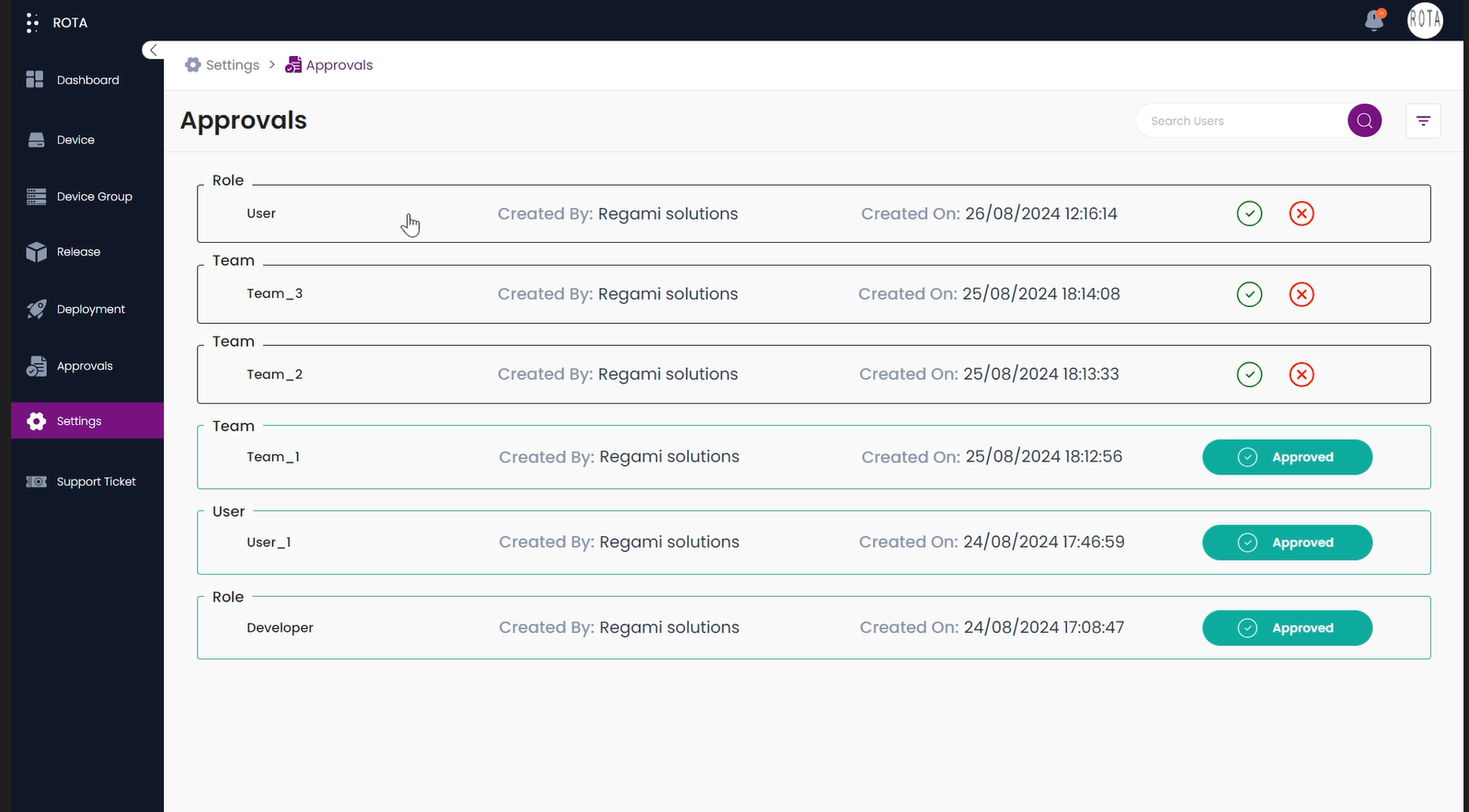Click the Approvals breadcrumb link
This screenshot has width=1469, height=812.
coord(339,65)
